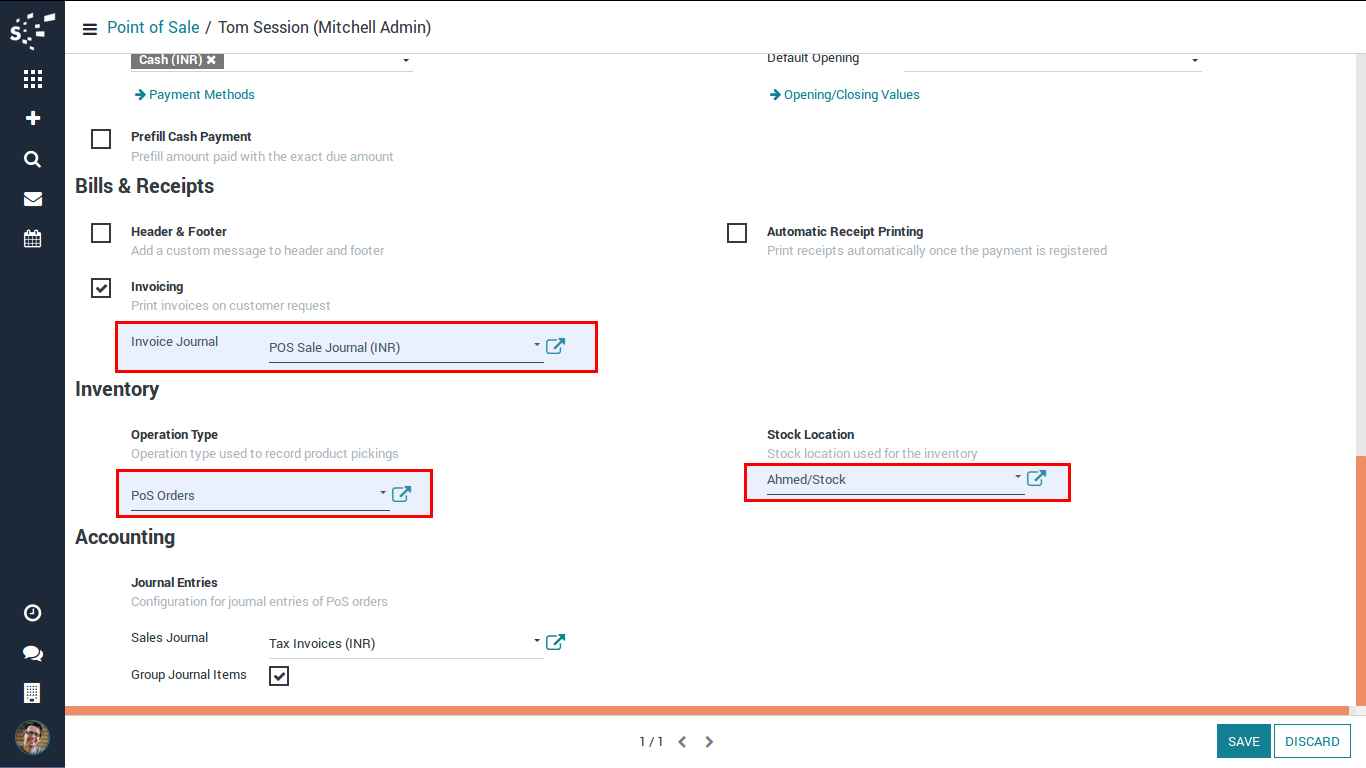Expand the Sales Journal dropdown
The width and height of the screenshot is (1366, 768).
(536, 642)
